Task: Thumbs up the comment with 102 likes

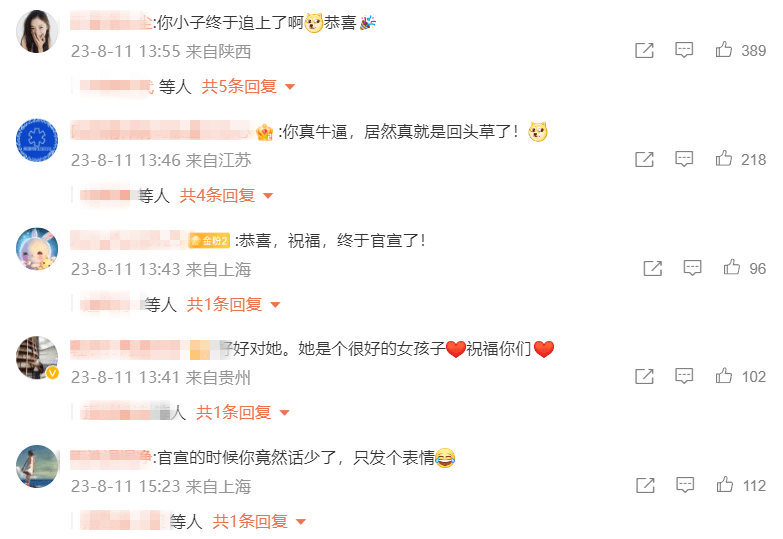Action: pyautogui.click(x=724, y=376)
